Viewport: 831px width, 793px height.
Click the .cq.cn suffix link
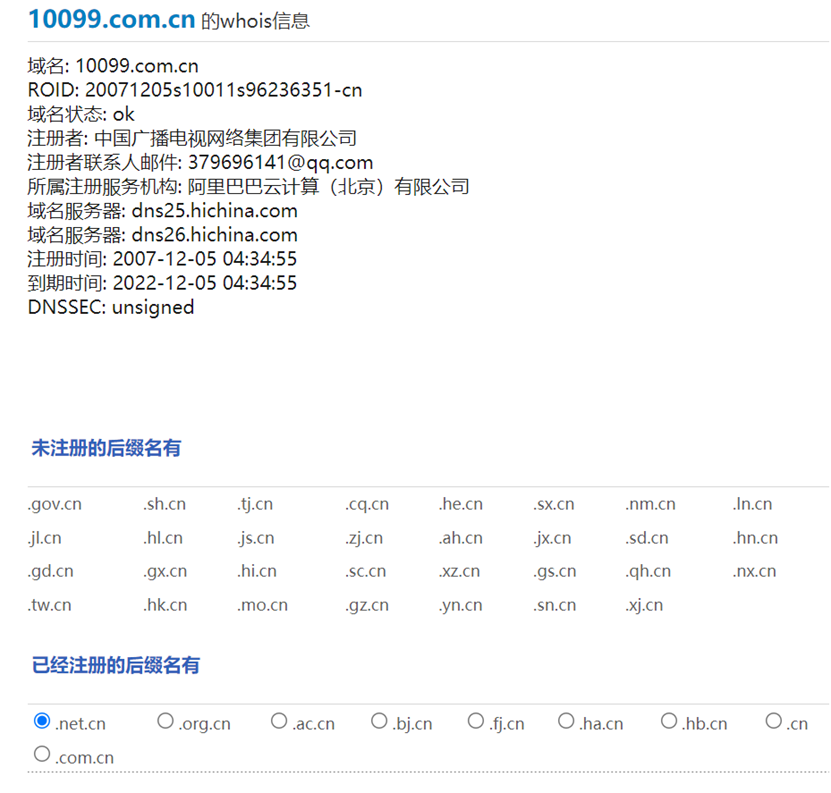[367, 504]
